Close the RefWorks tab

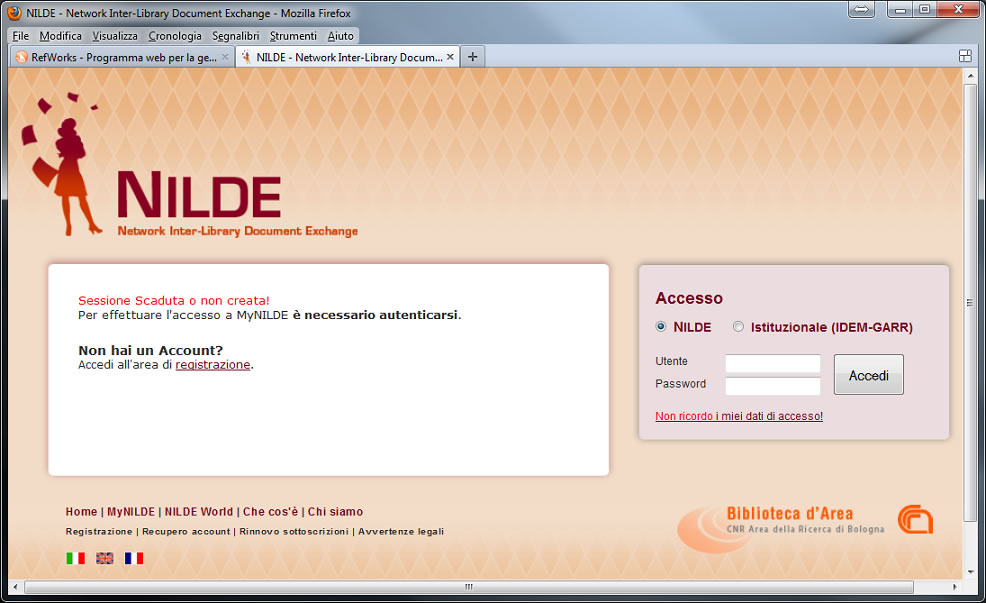(x=225, y=57)
